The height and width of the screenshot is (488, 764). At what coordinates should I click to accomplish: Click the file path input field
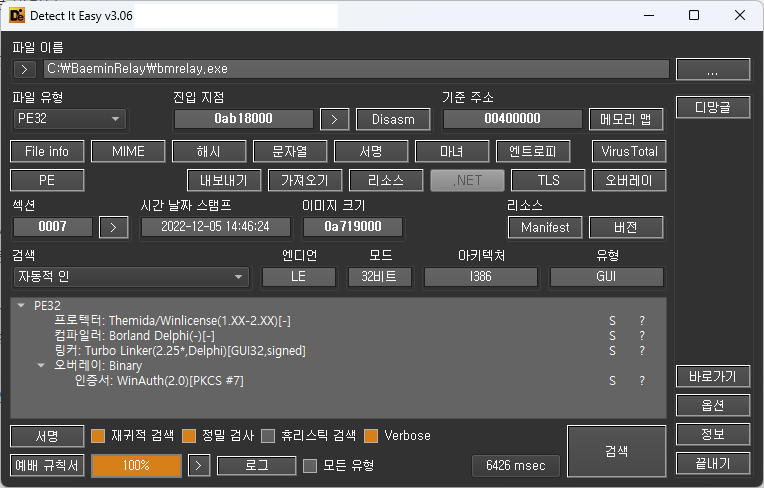click(x=356, y=69)
